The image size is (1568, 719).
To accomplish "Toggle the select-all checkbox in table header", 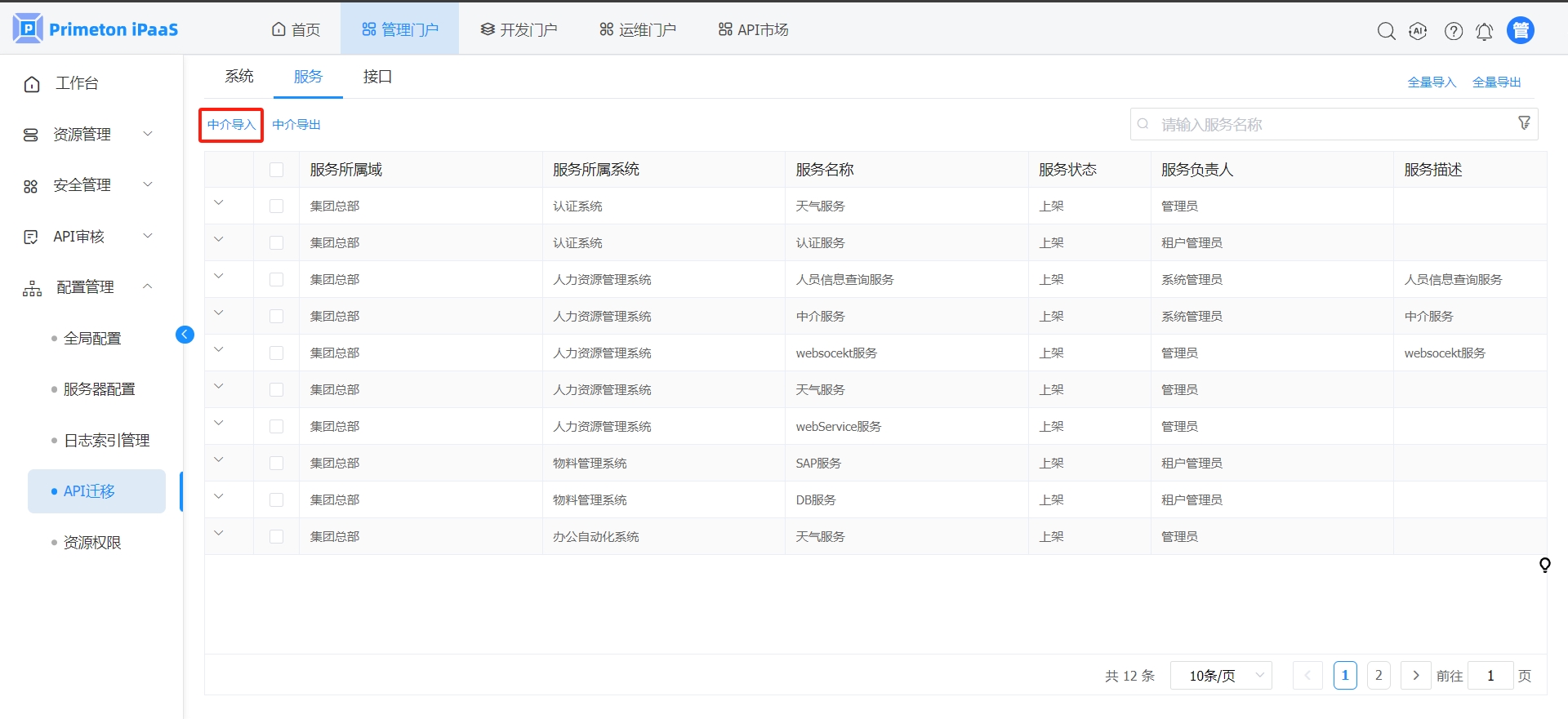I will [x=276, y=170].
